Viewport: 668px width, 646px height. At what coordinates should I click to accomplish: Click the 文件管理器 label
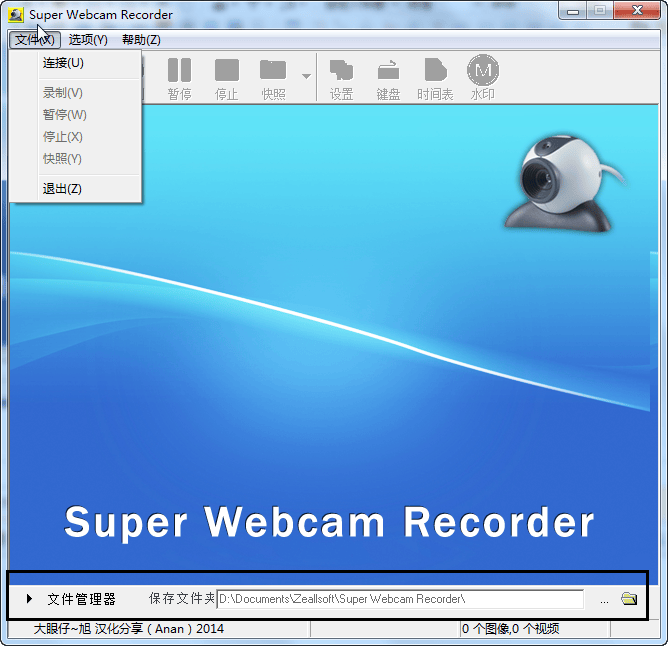(81, 599)
